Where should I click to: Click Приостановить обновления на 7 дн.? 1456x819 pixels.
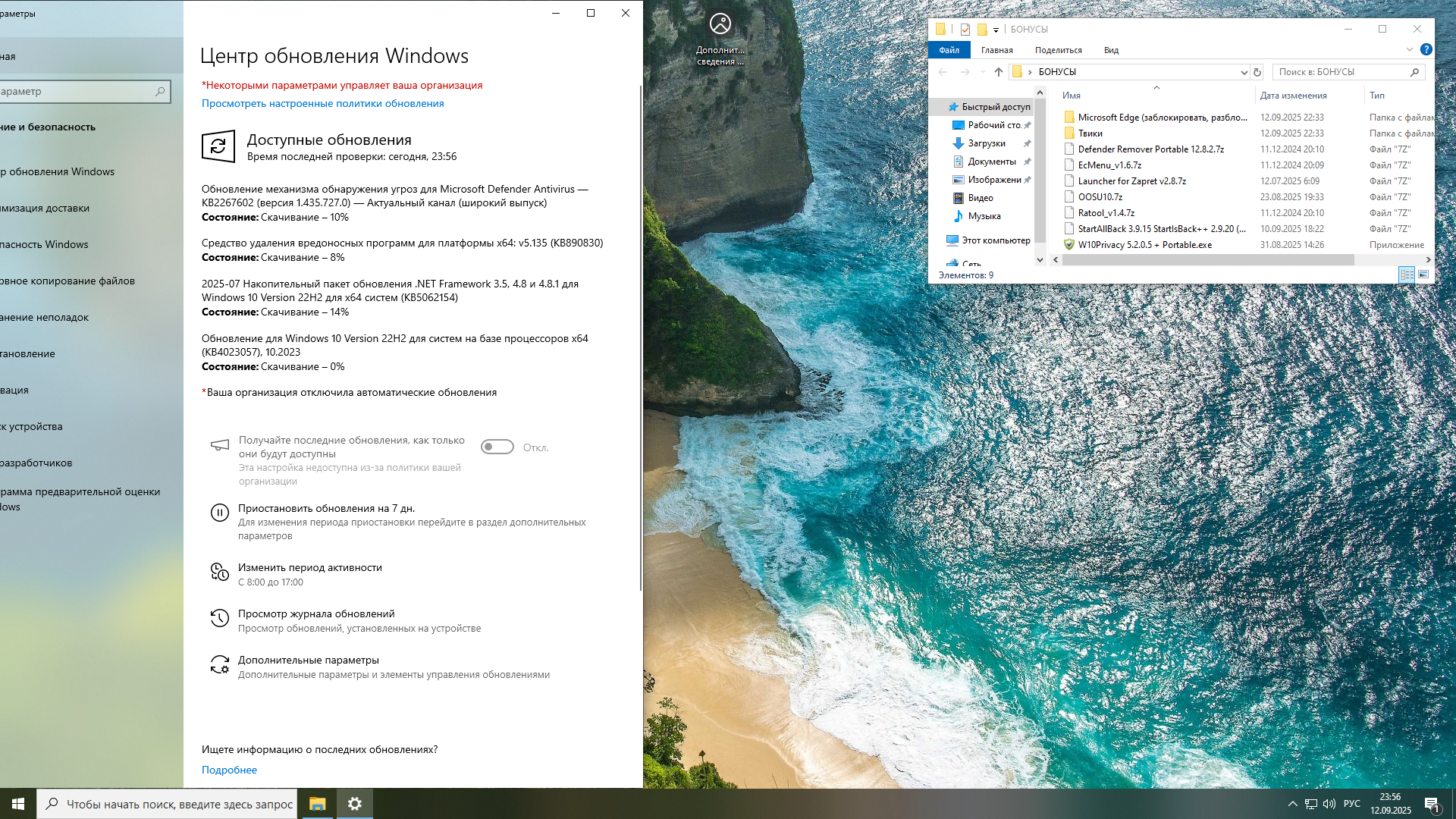[326, 509]
